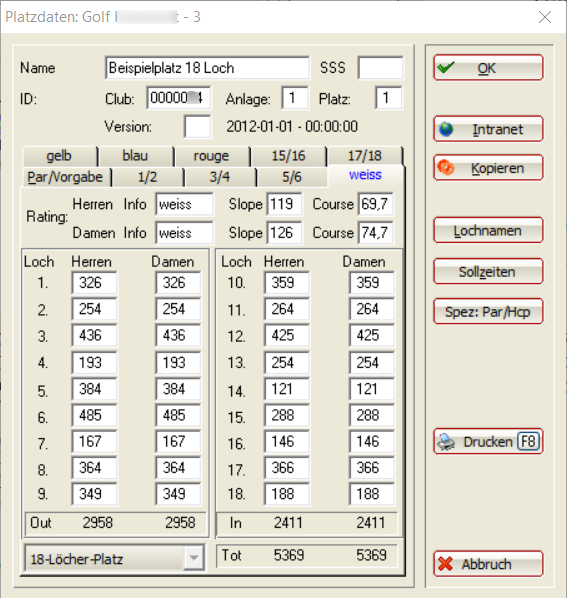This screenshot has height=598, width=567.
Task: Edit the Herren Slope value 119
Action: point(284,204)
